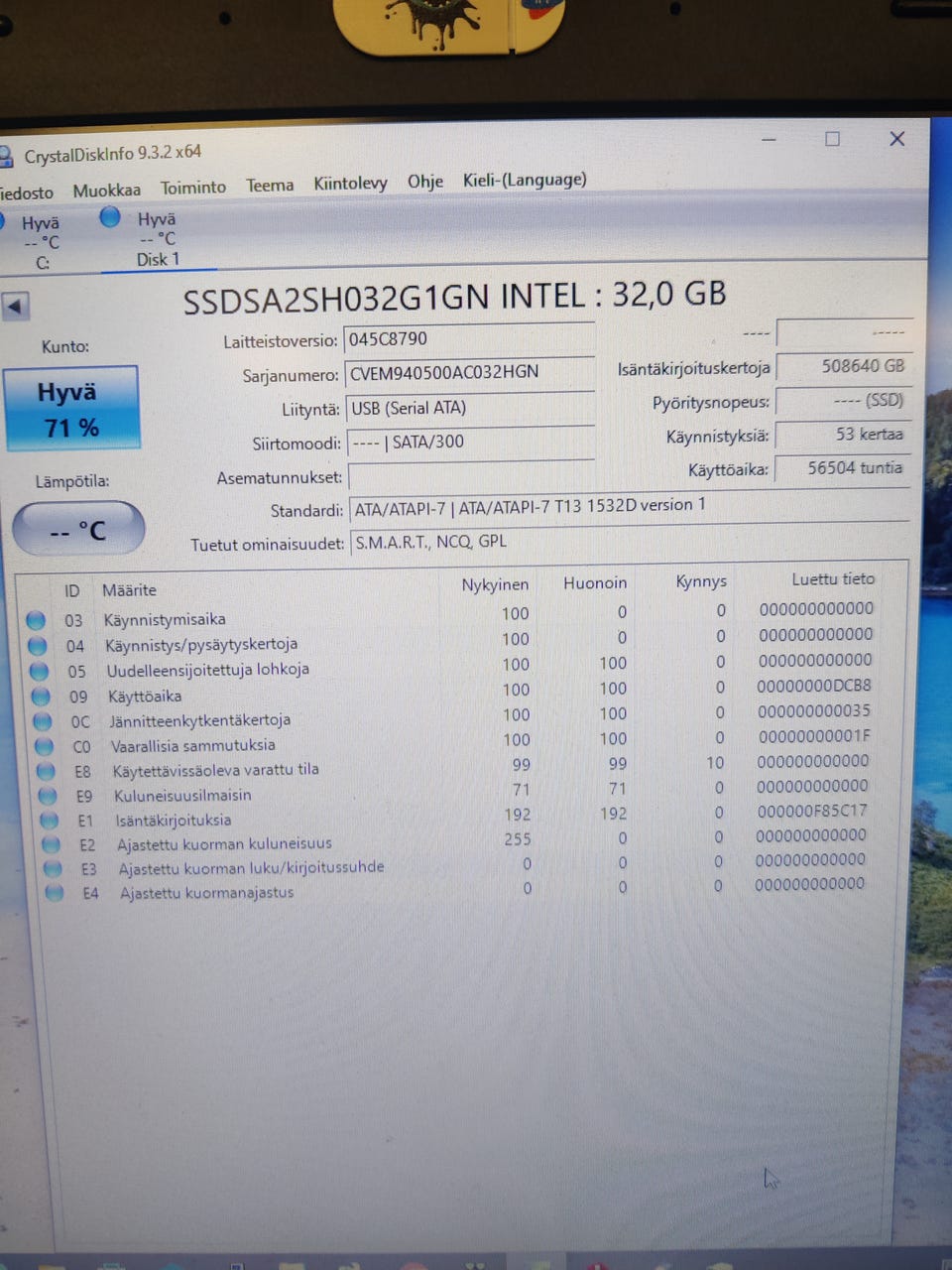
Task: Click raw value 00000000DCB8
Action: (x=814, y=686)
